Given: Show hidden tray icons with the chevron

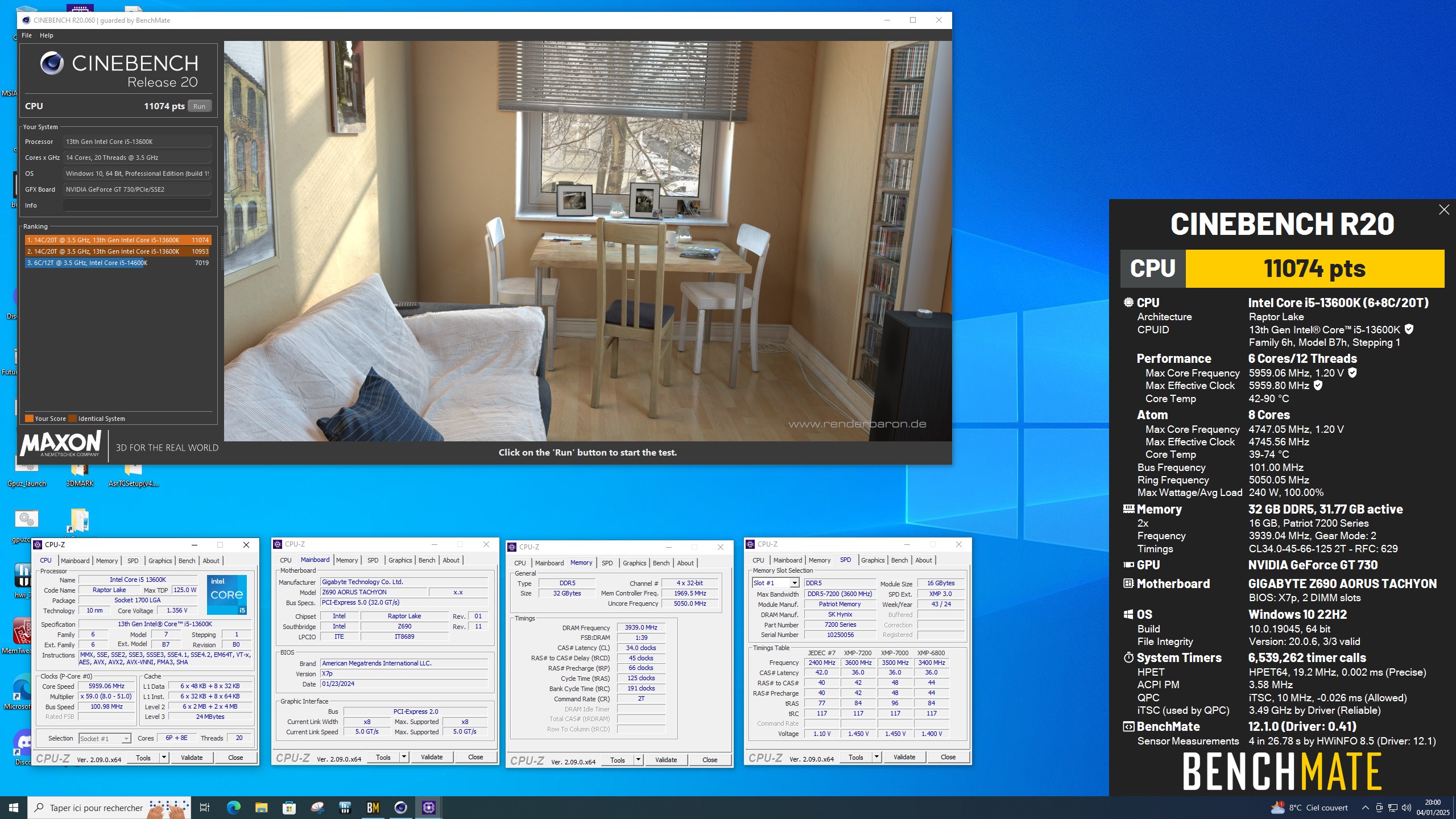Looking at the screenshot, I should point(1365,808).
